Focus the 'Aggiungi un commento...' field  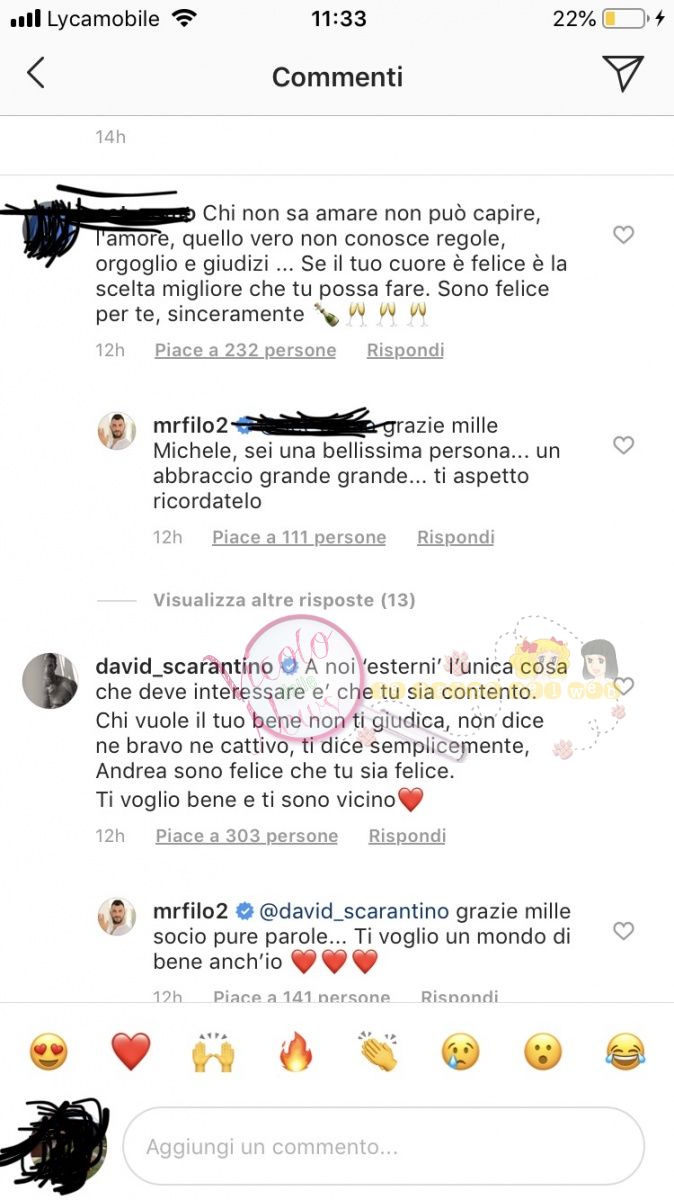coord(383,1146)
